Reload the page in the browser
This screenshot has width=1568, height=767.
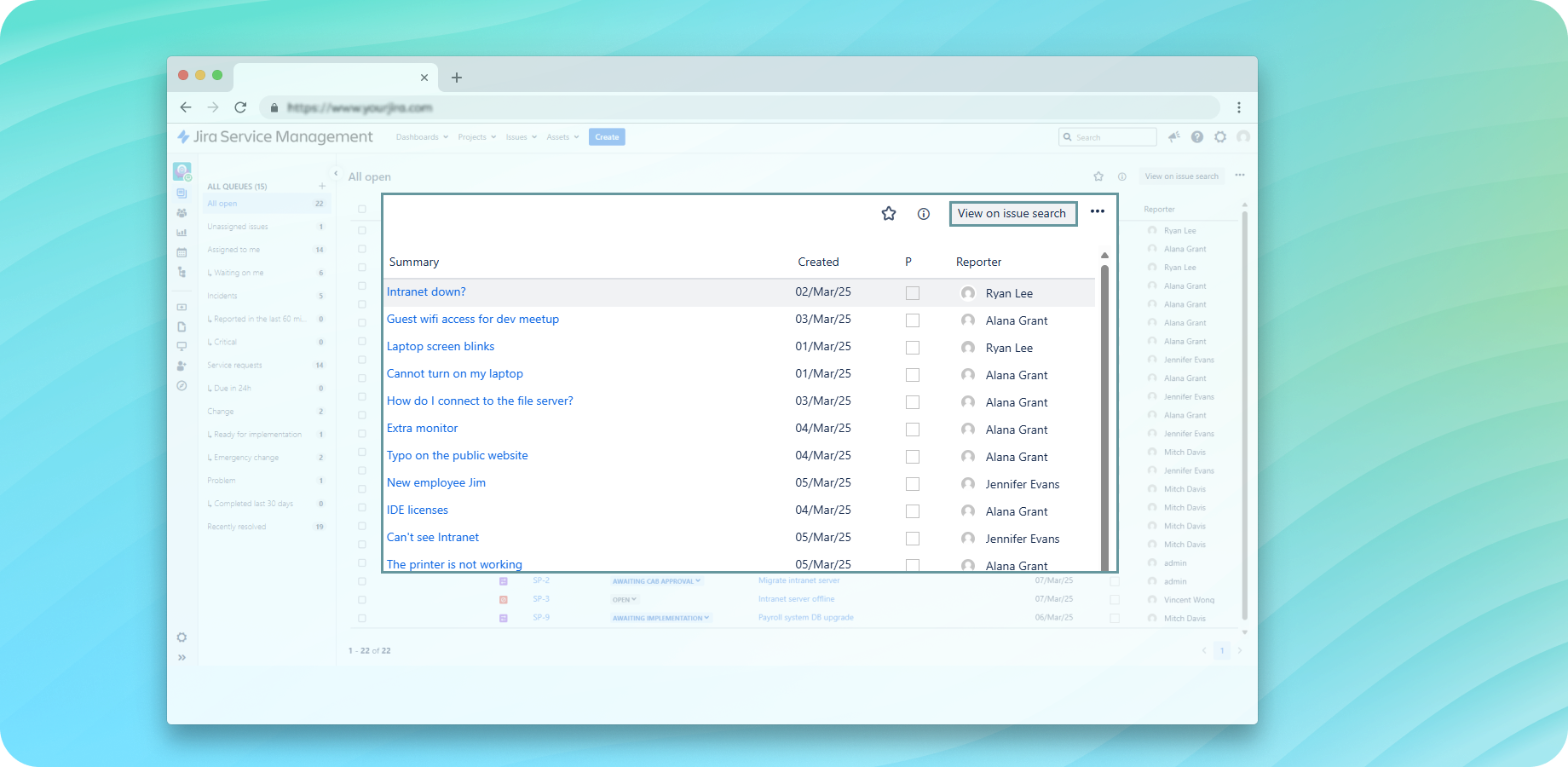pos(240,107)
